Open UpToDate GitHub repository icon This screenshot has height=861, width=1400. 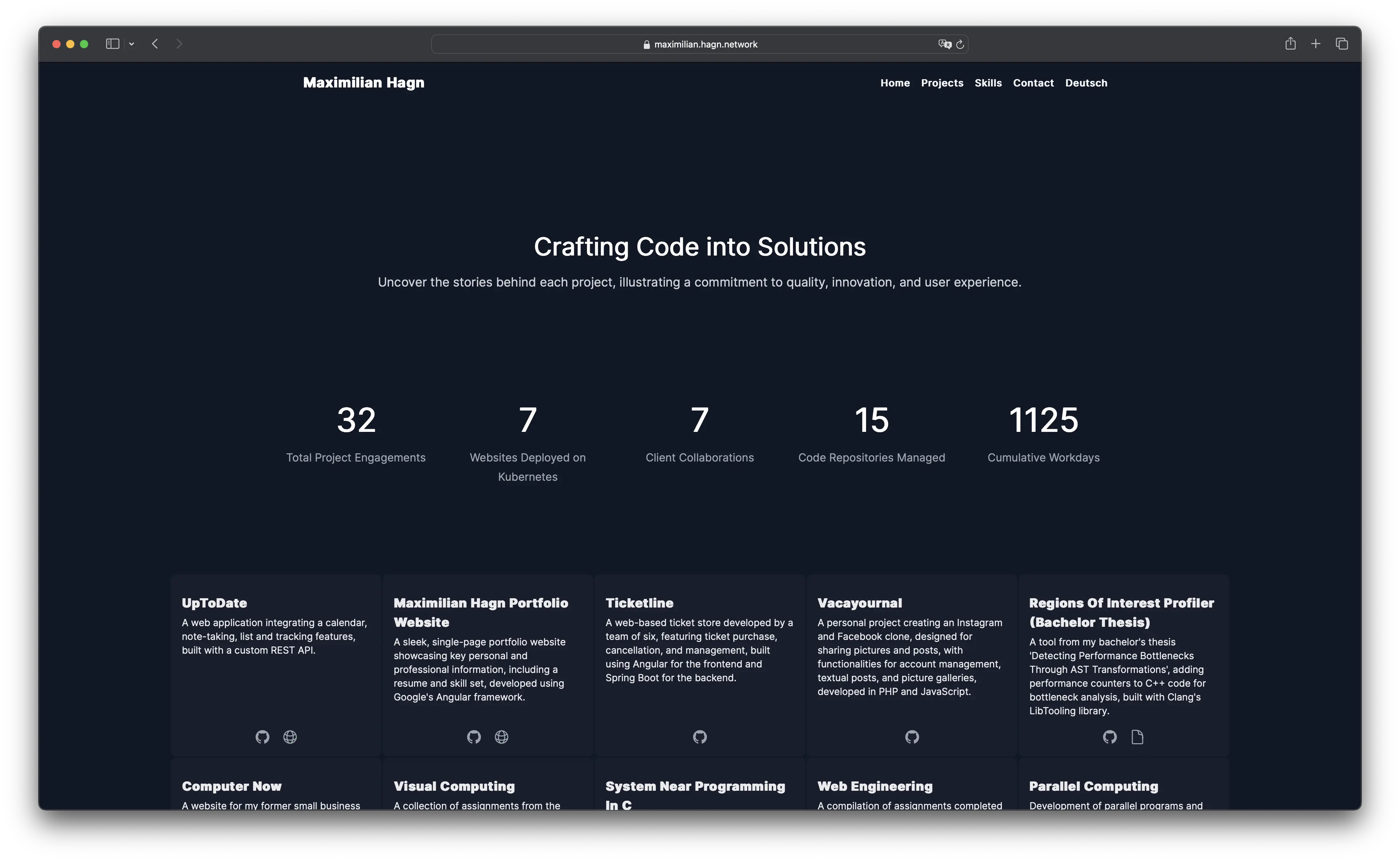click(x=262, y=737)
